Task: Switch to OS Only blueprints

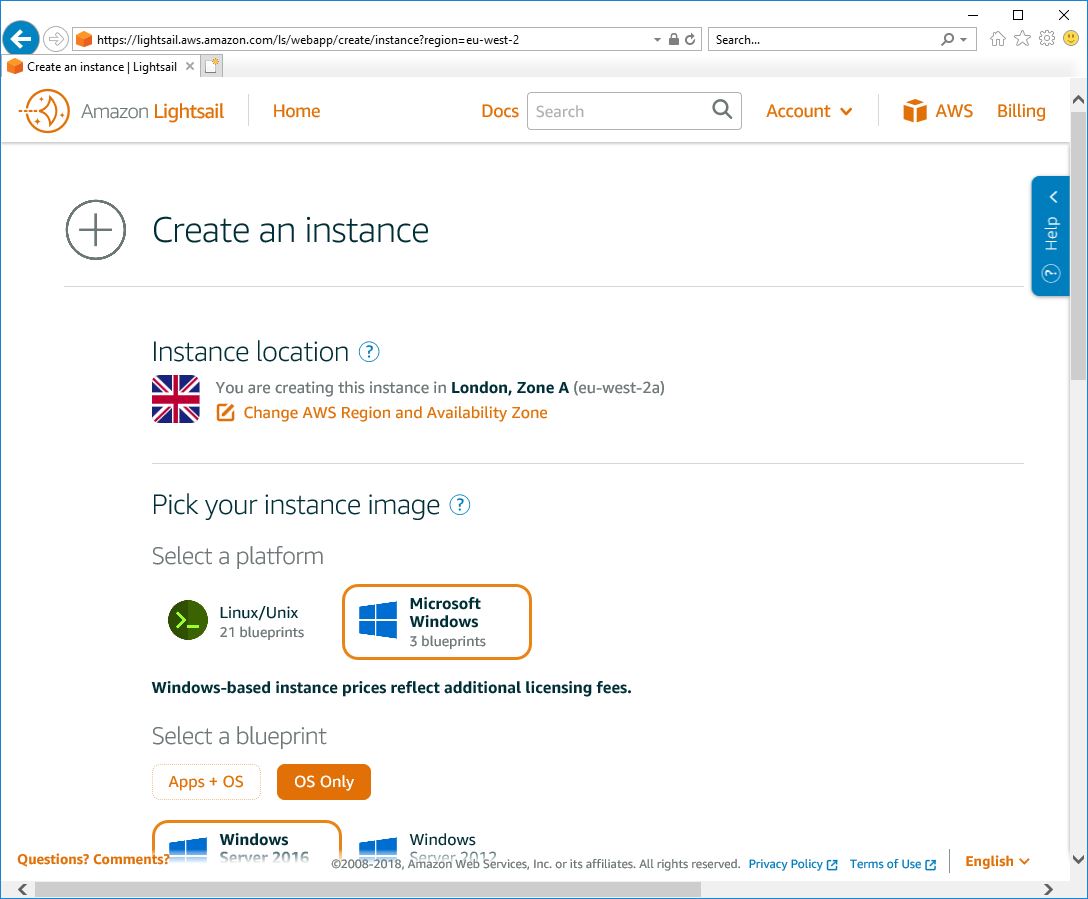Action: (324, 782)
